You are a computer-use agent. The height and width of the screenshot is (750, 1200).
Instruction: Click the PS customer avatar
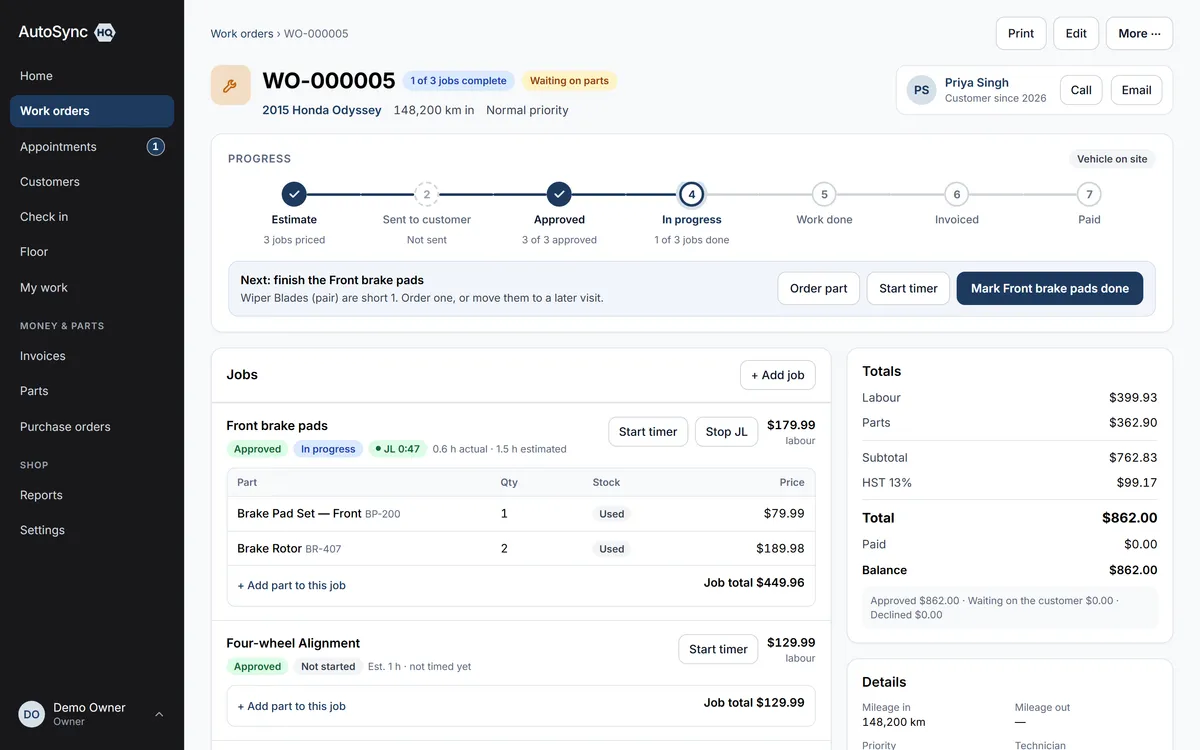[922, 90]
